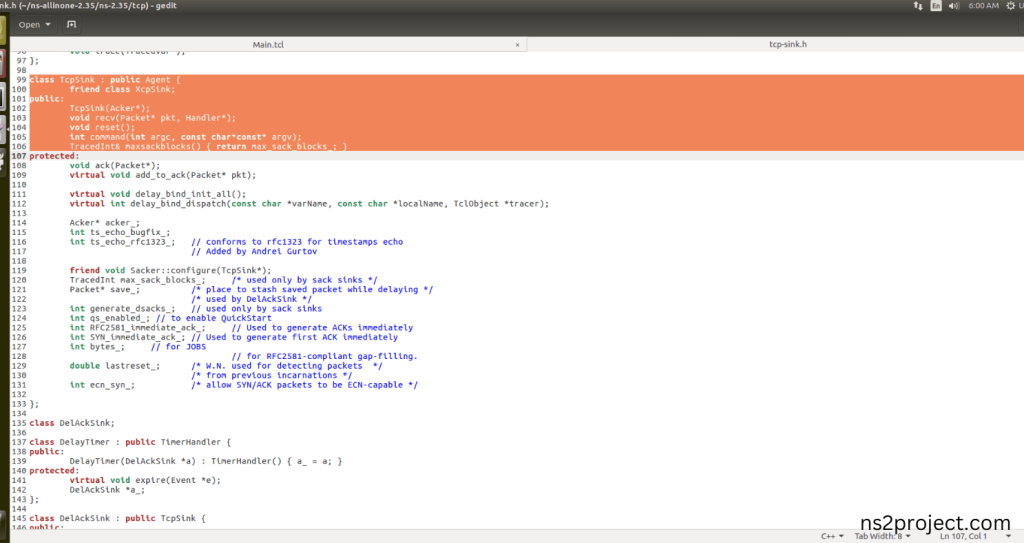Viewport: 1024px width, 543px height.
Task: Click "void recv(Packet* pkt, Handler*);" line
Action: point(153,118)
